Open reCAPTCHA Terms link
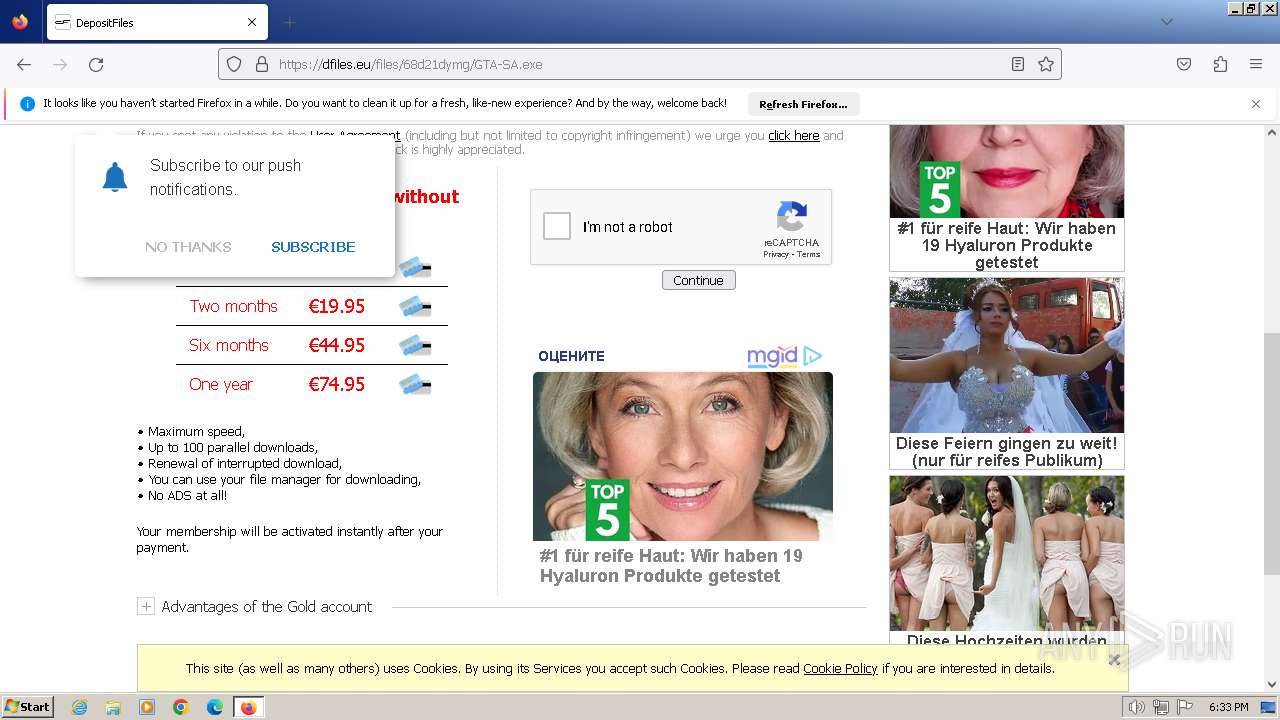Screen dimensions: 1280x720 click(808, 255)
